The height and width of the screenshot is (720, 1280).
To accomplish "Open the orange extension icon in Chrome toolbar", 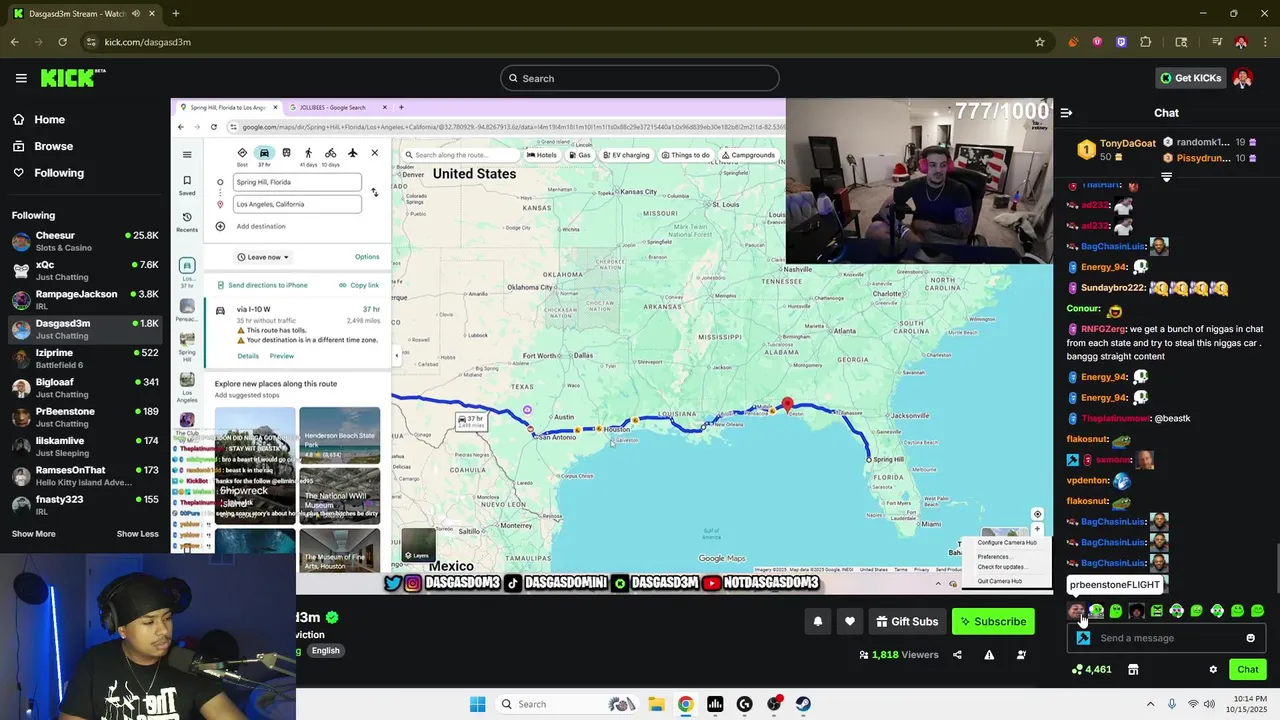I will [x=1073, y=42].
